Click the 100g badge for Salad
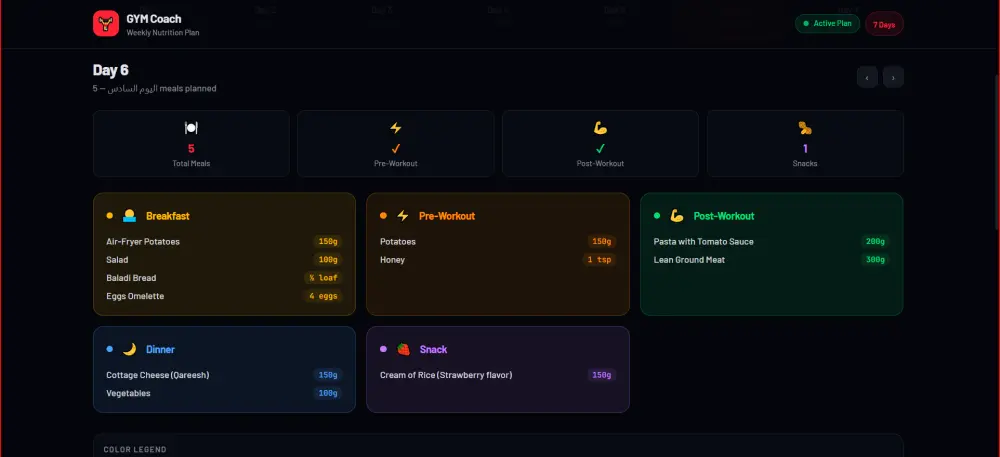 click(328, 260)
